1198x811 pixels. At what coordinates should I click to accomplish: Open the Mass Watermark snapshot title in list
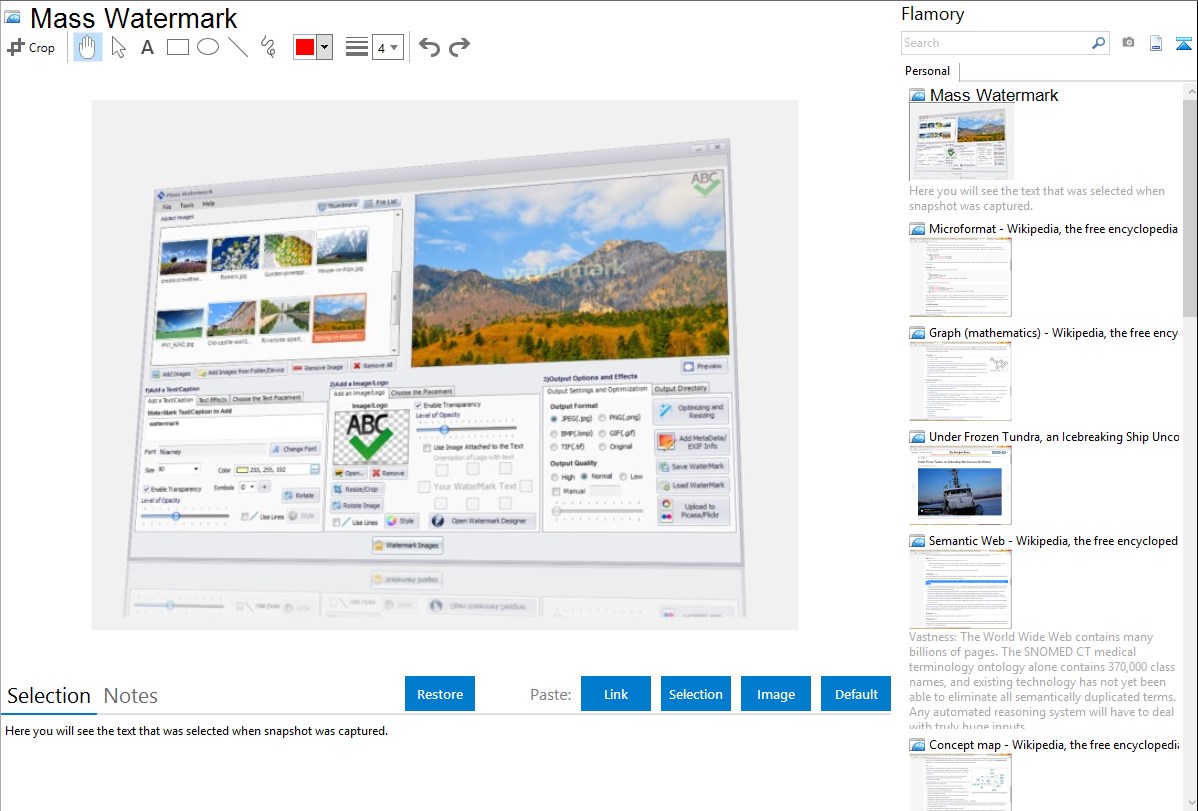tap(994, 96)
